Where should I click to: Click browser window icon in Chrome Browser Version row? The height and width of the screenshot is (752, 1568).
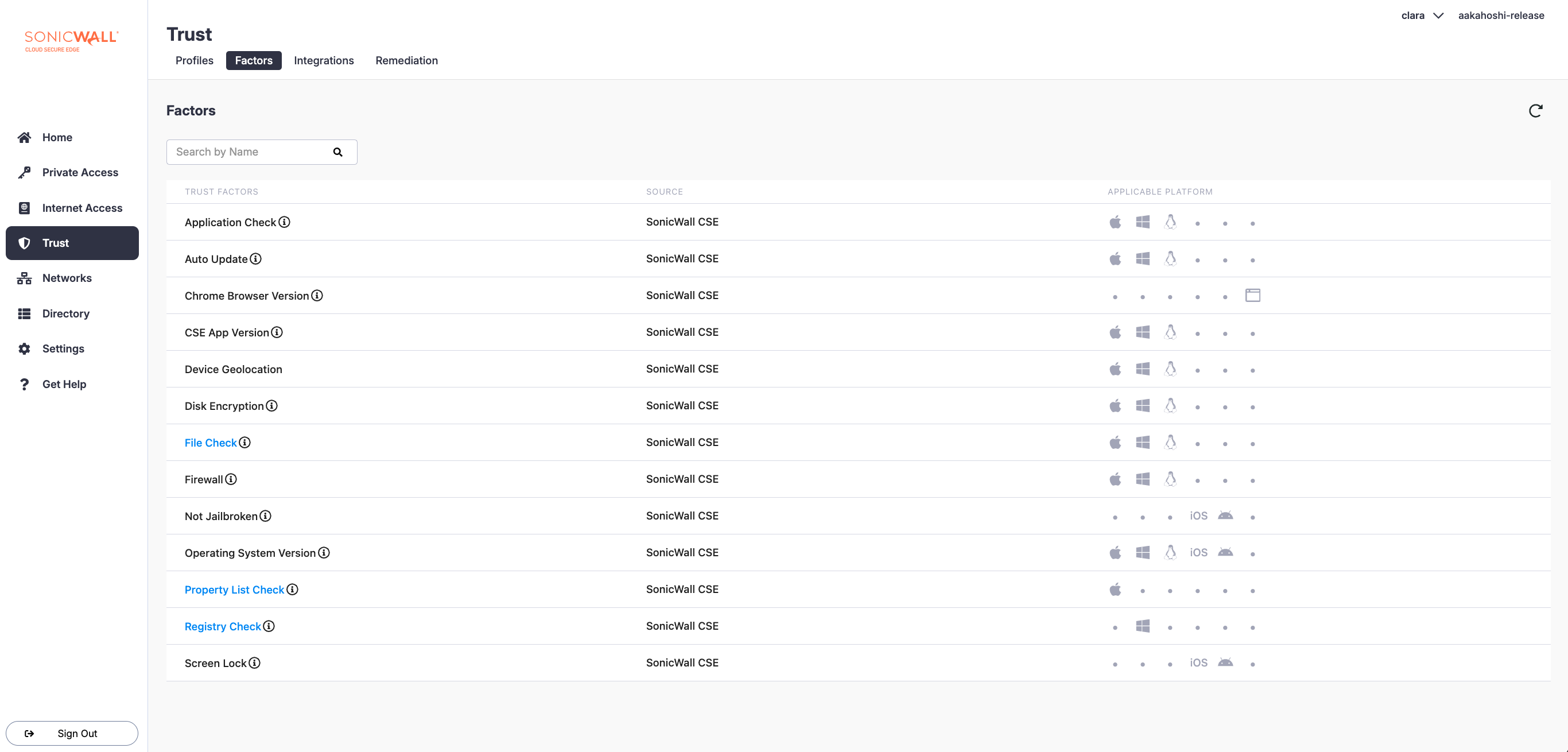click(x=1252, y=295)
